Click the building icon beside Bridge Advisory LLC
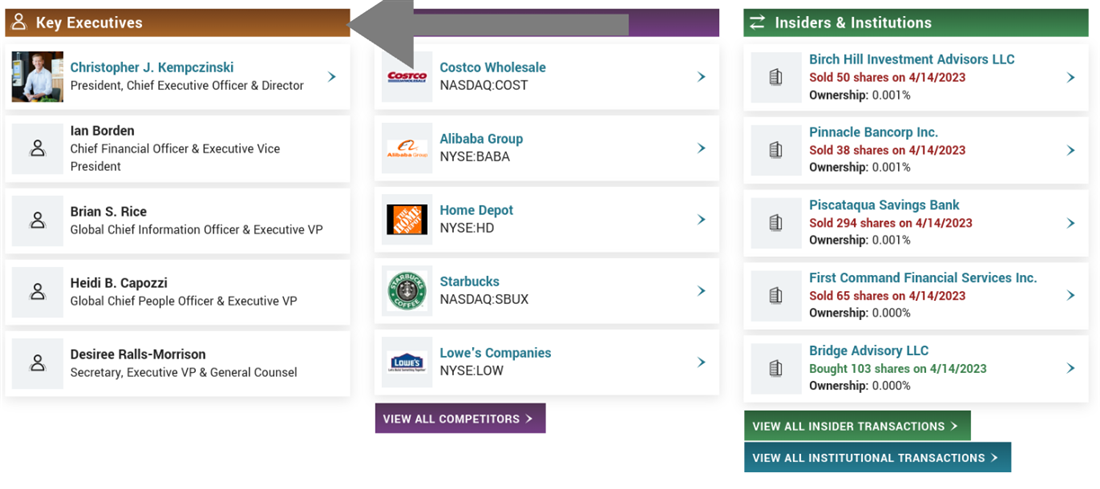The width and height of the screenshot is (1100, 489). pyautogui.click(x=775, y=368)
